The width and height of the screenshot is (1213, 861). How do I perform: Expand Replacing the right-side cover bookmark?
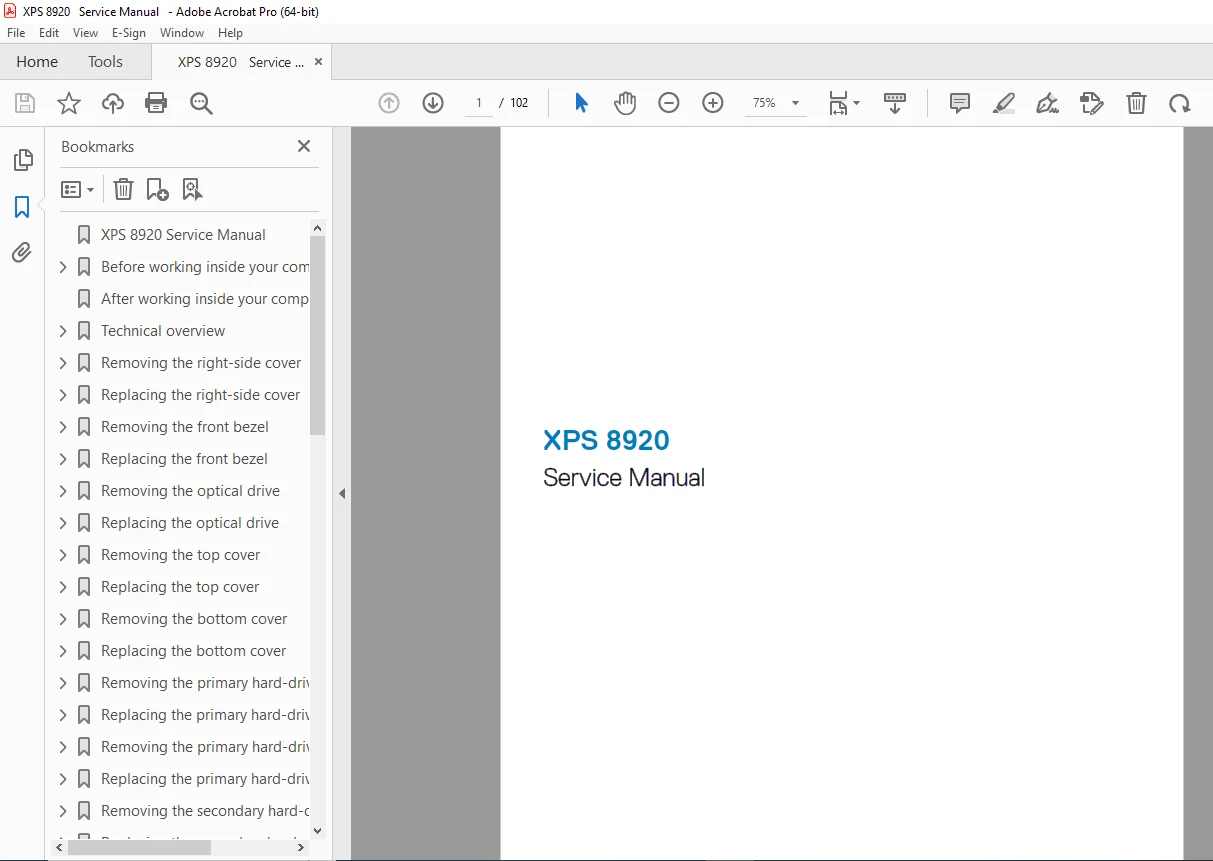(x=63, y=395)
